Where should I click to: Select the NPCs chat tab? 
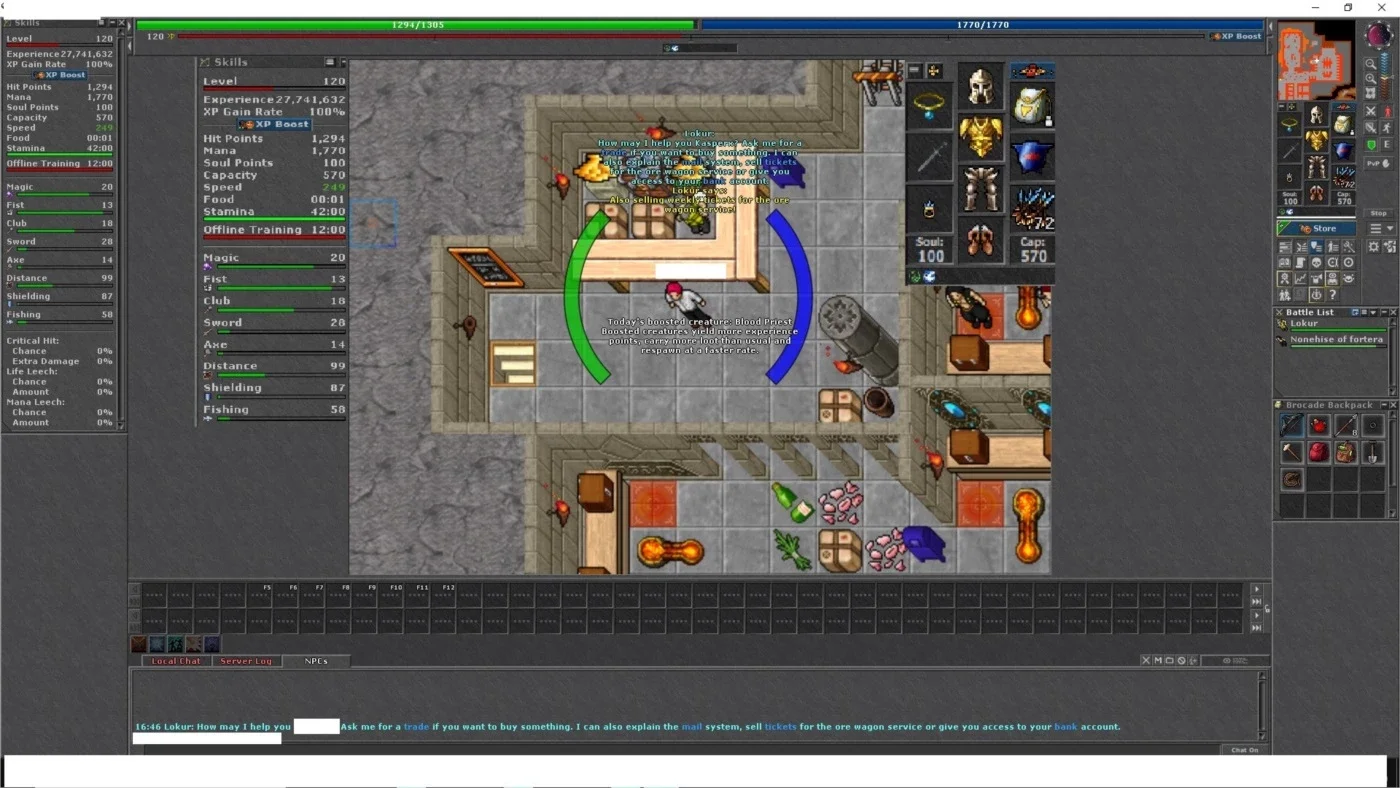pos(316,661)
